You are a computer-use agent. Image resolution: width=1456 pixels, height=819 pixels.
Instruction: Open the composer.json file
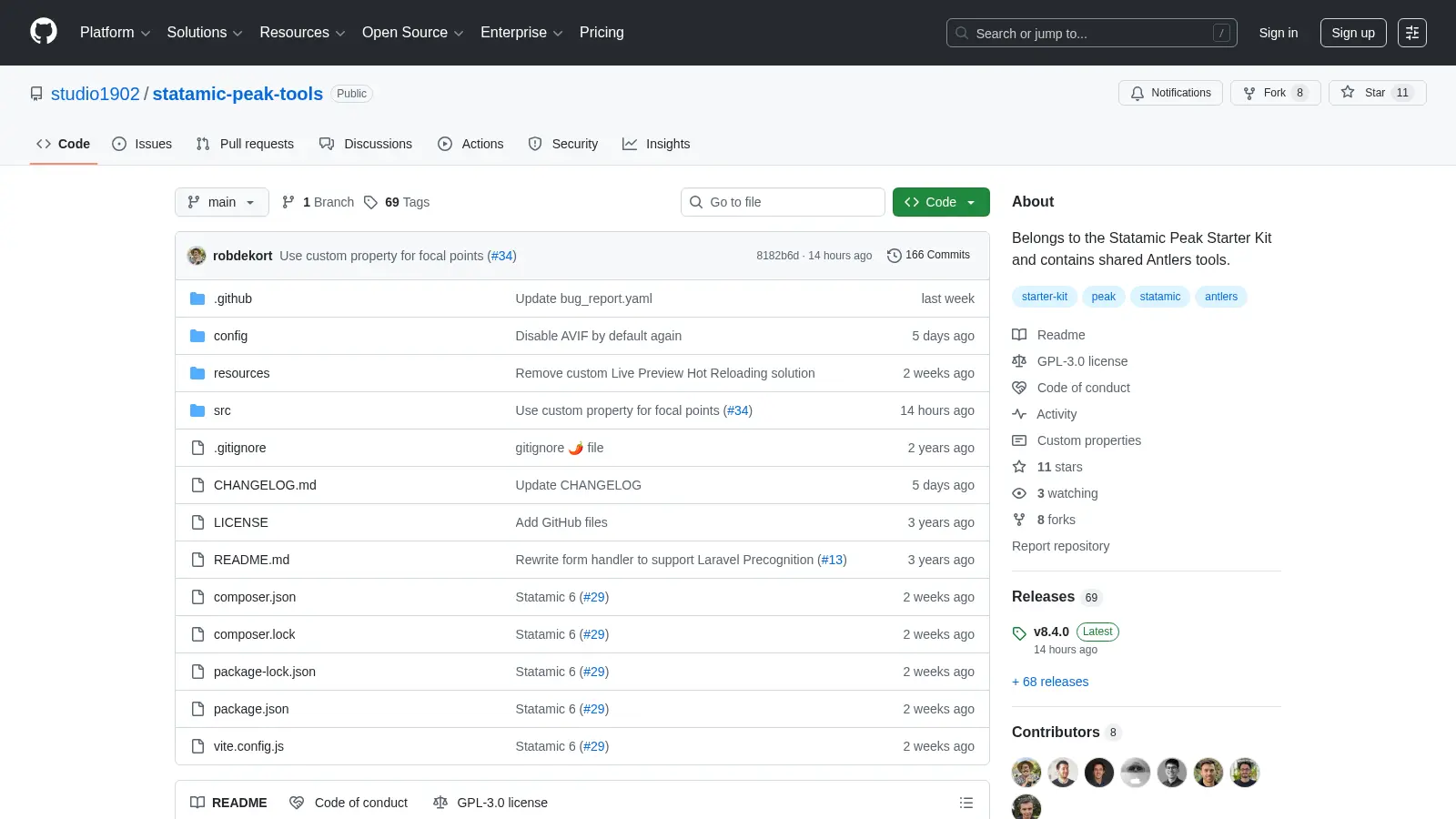(x=255, y=597)
